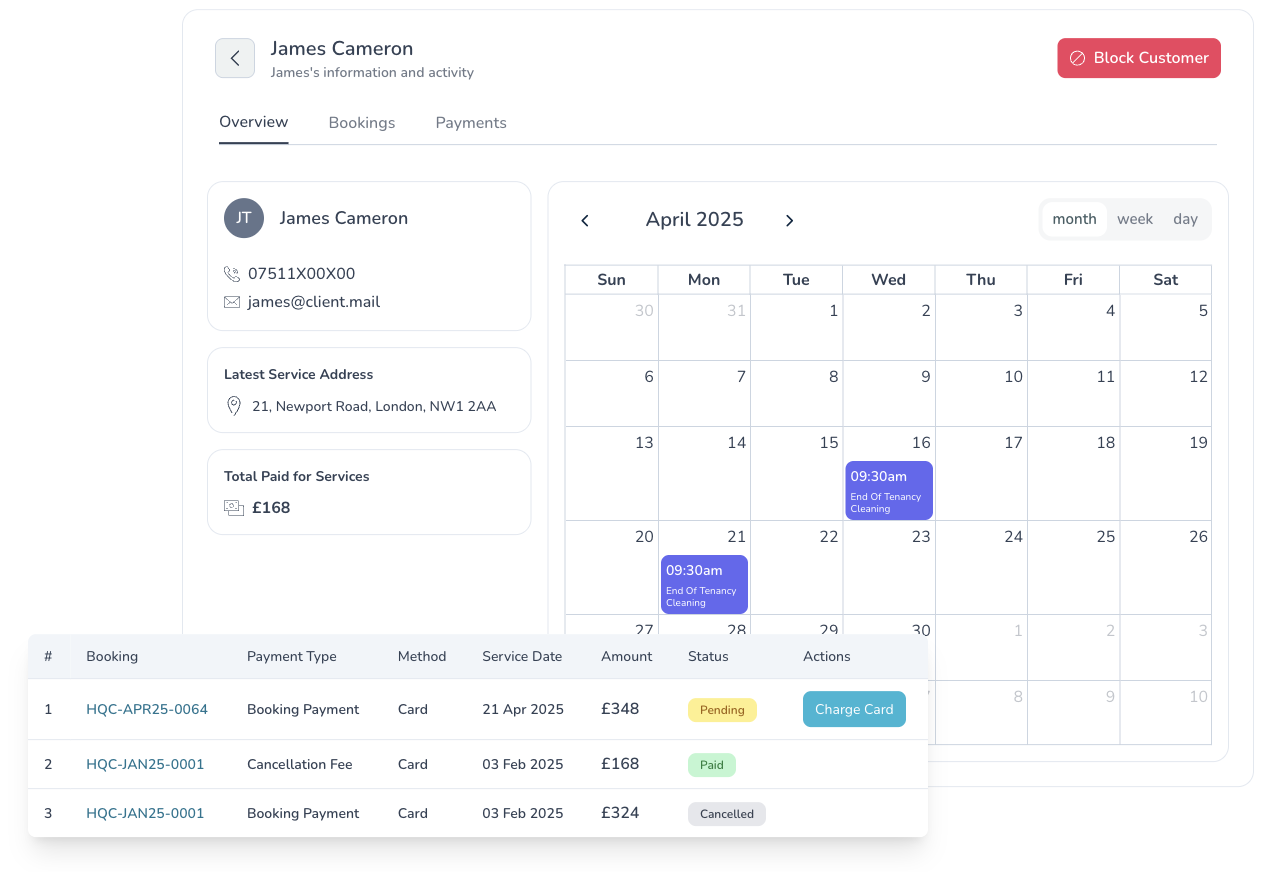Click the location pin icon by Newport Road

click(x=234, y=406)
